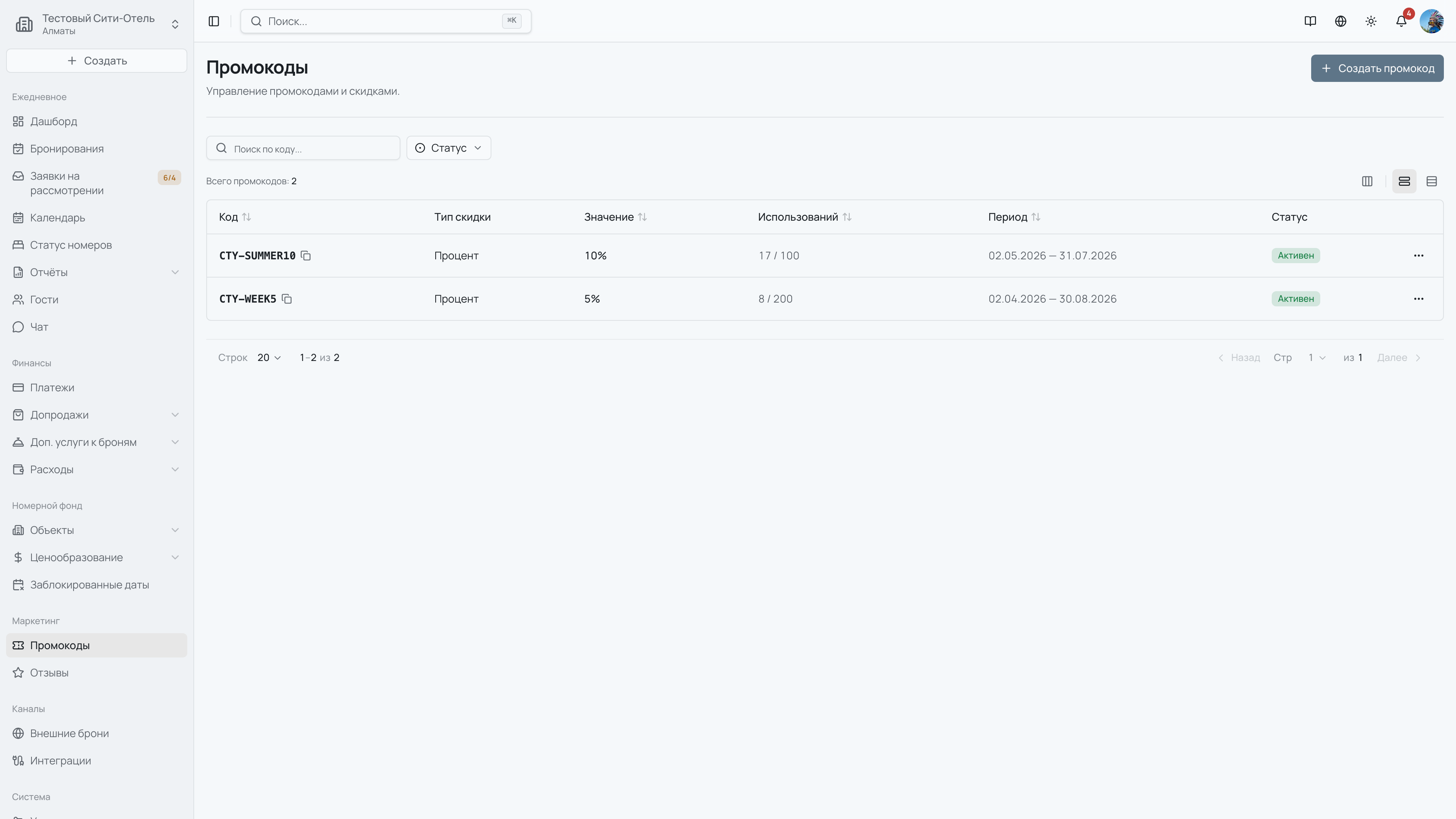Open Заявки на рассмотрении in sidebar
Image resolution: width=1456 pixels, height=819 pixels.
click(97, 183)
